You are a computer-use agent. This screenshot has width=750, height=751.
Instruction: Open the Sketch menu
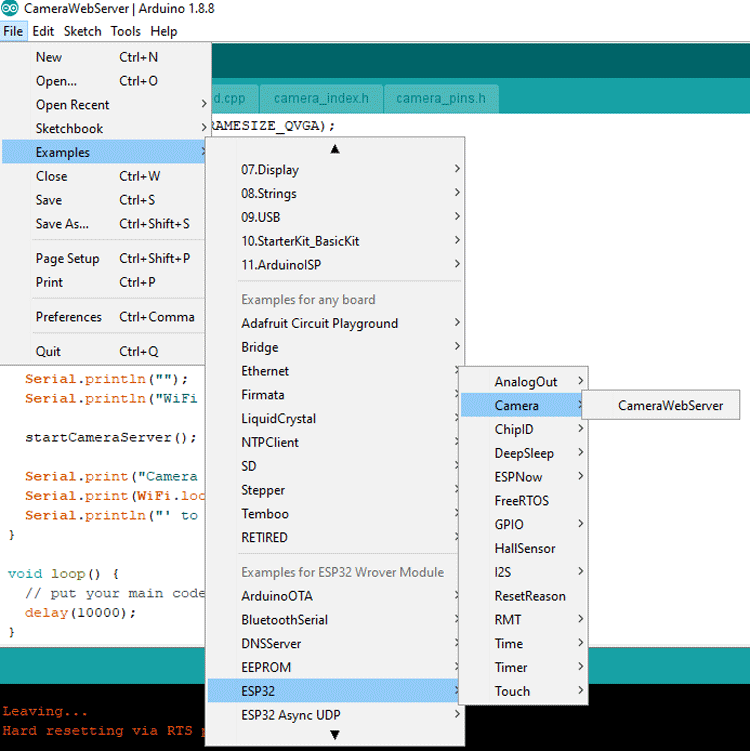click(x=82, y=31)
